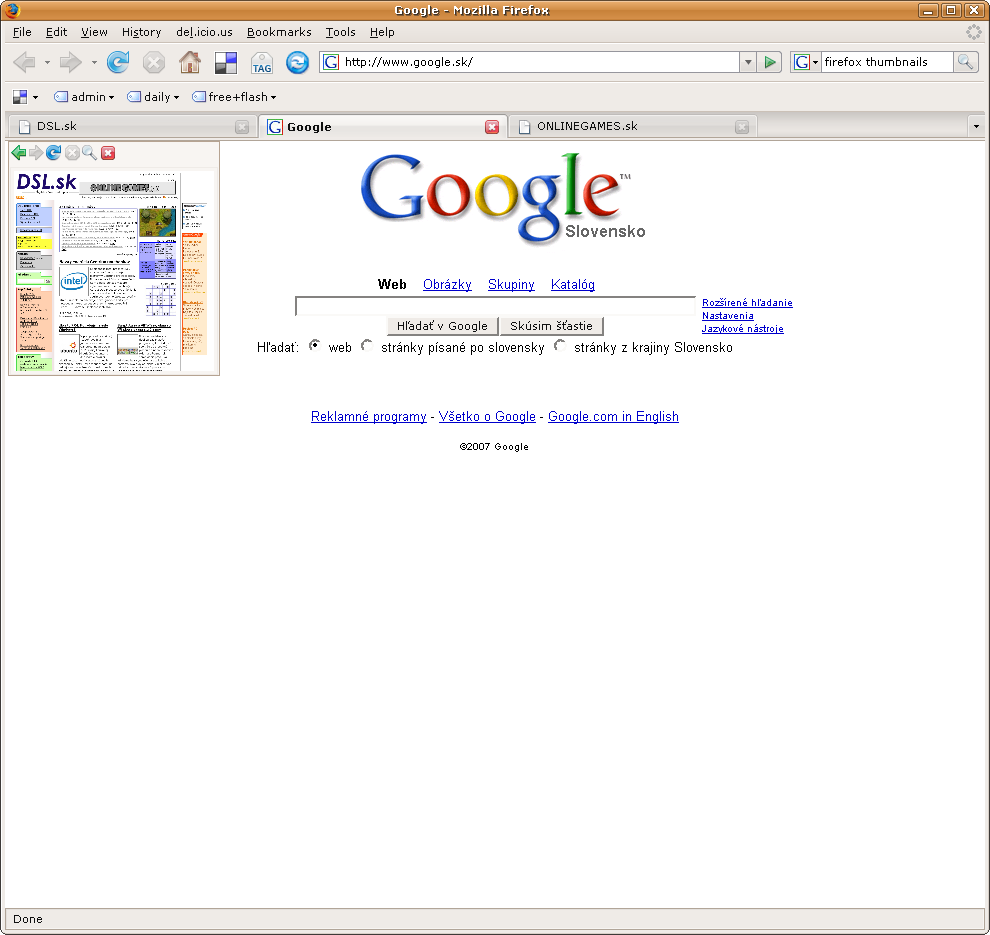The image size is (990, 935).
Task: Click the thumbnail panel reload icon
Action: (x=54, y=152)
